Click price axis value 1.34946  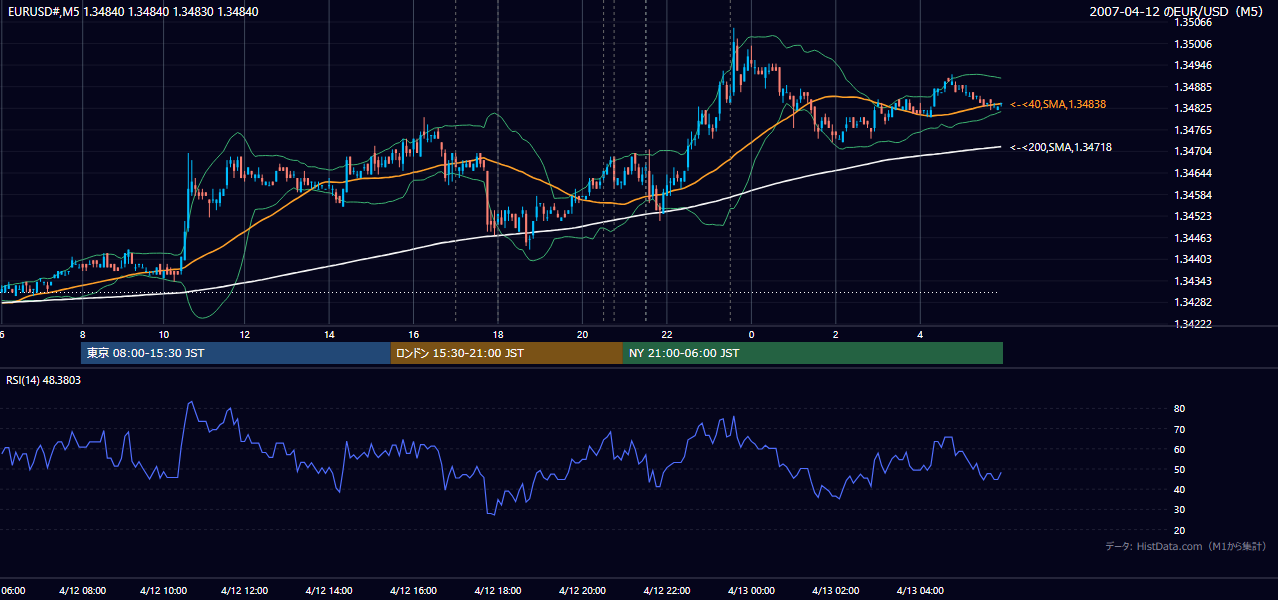(1193, 65)
